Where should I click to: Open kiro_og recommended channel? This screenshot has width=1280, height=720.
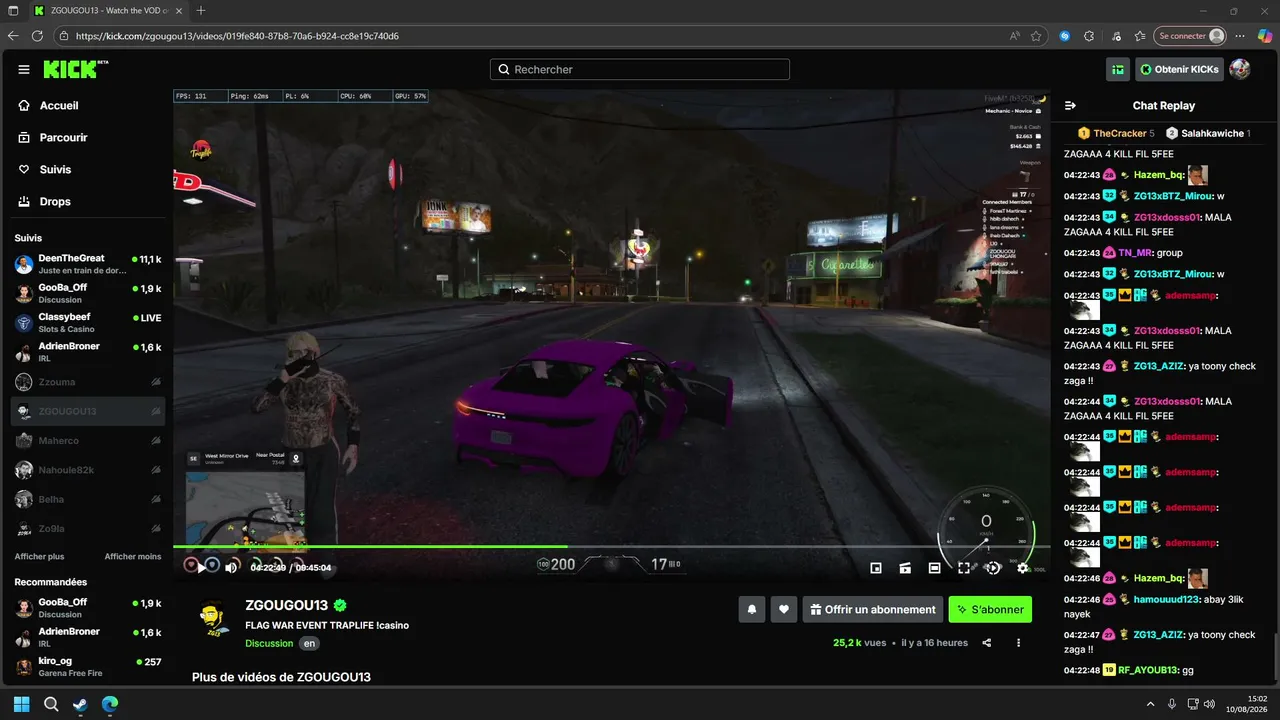point(88,667)
